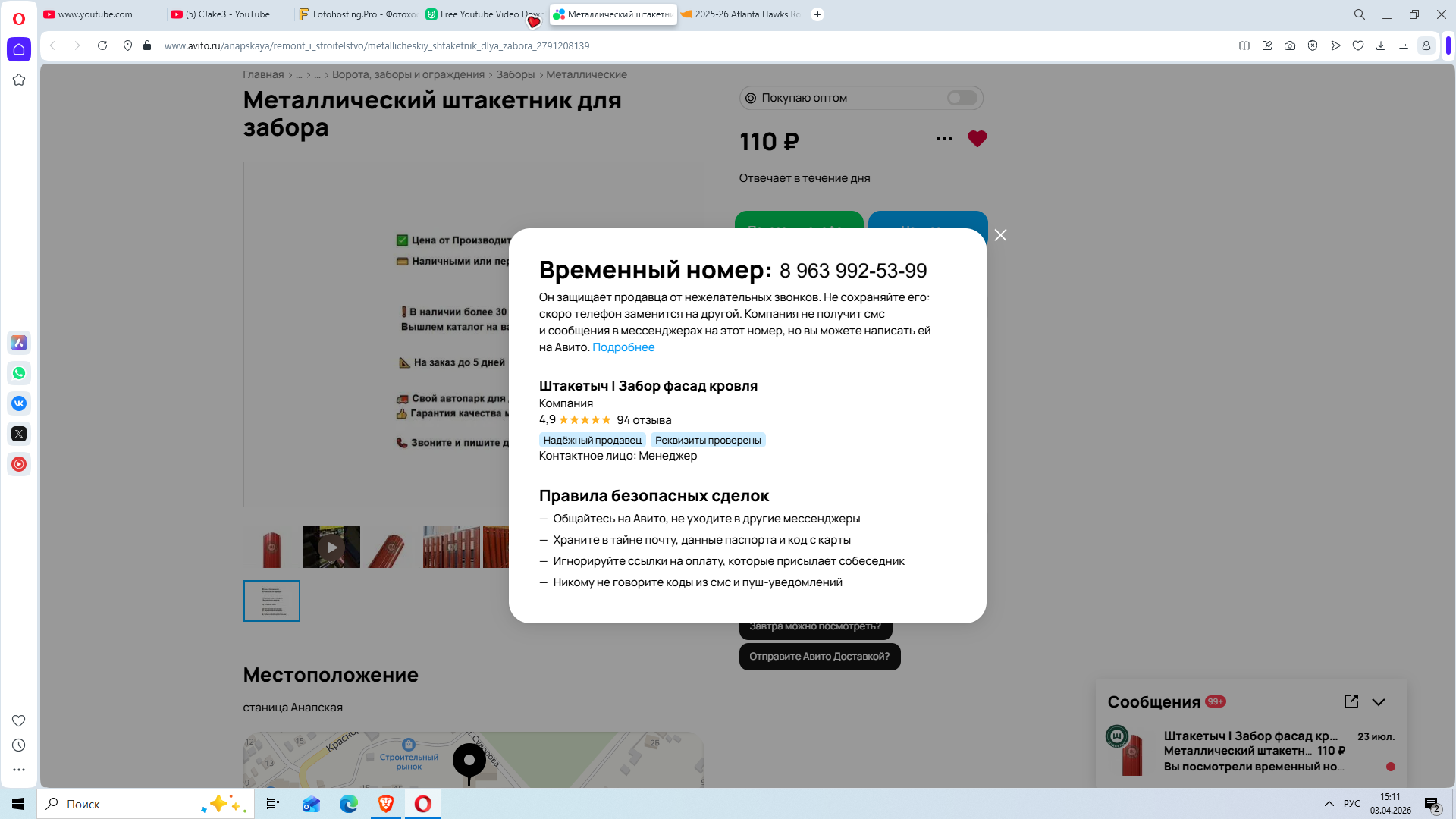Play the video thumbnail in the gallery
The image size is (1456, 819).
331,548
